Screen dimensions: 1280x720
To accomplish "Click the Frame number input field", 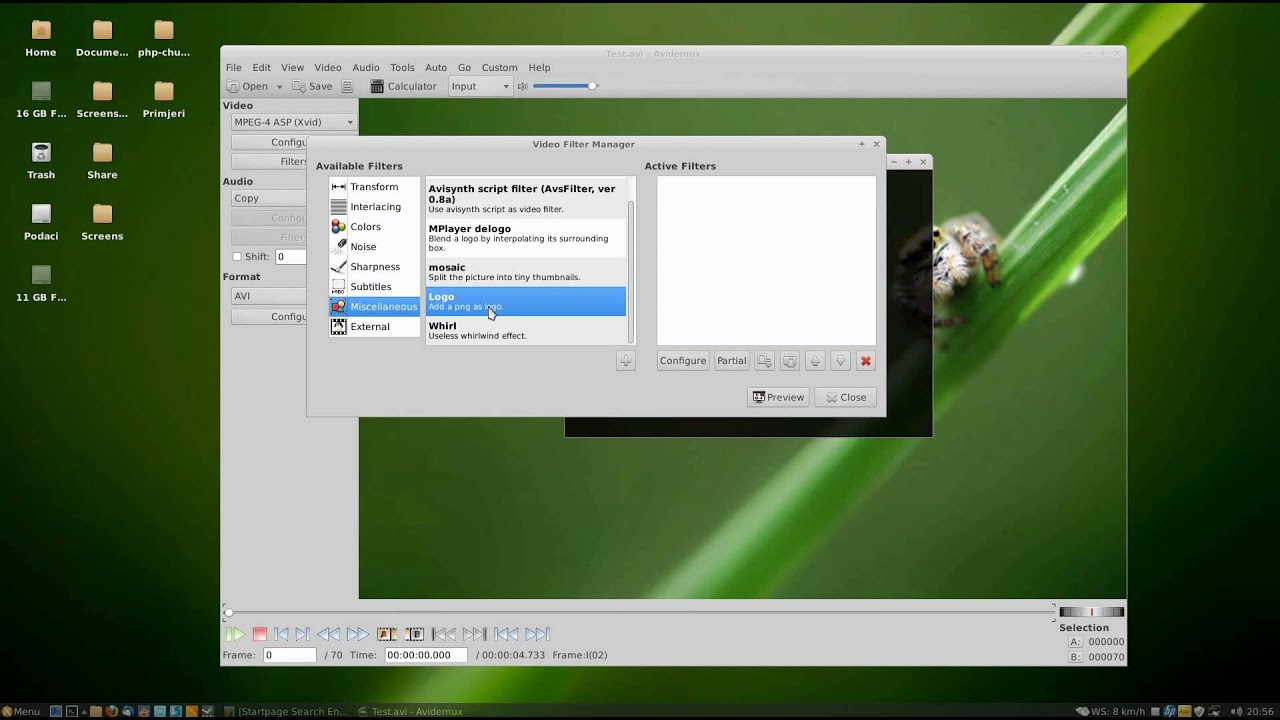I will [x=290, y=655].
